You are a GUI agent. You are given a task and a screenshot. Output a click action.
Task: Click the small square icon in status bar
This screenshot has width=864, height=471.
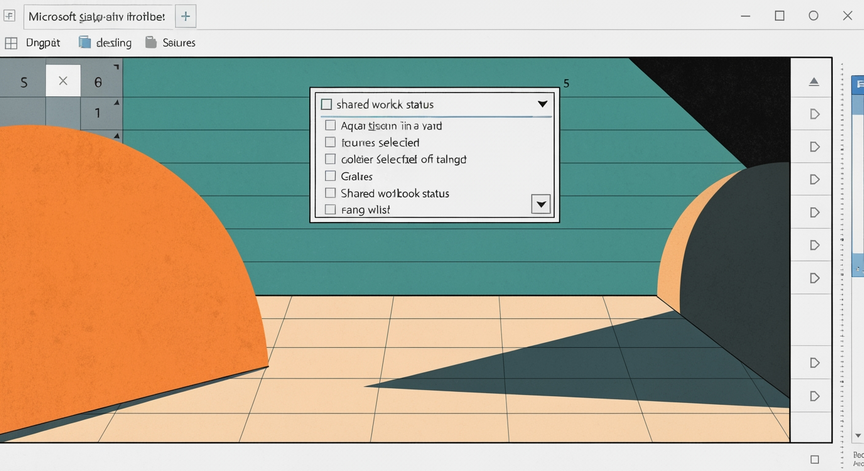(x=814, y=459)
